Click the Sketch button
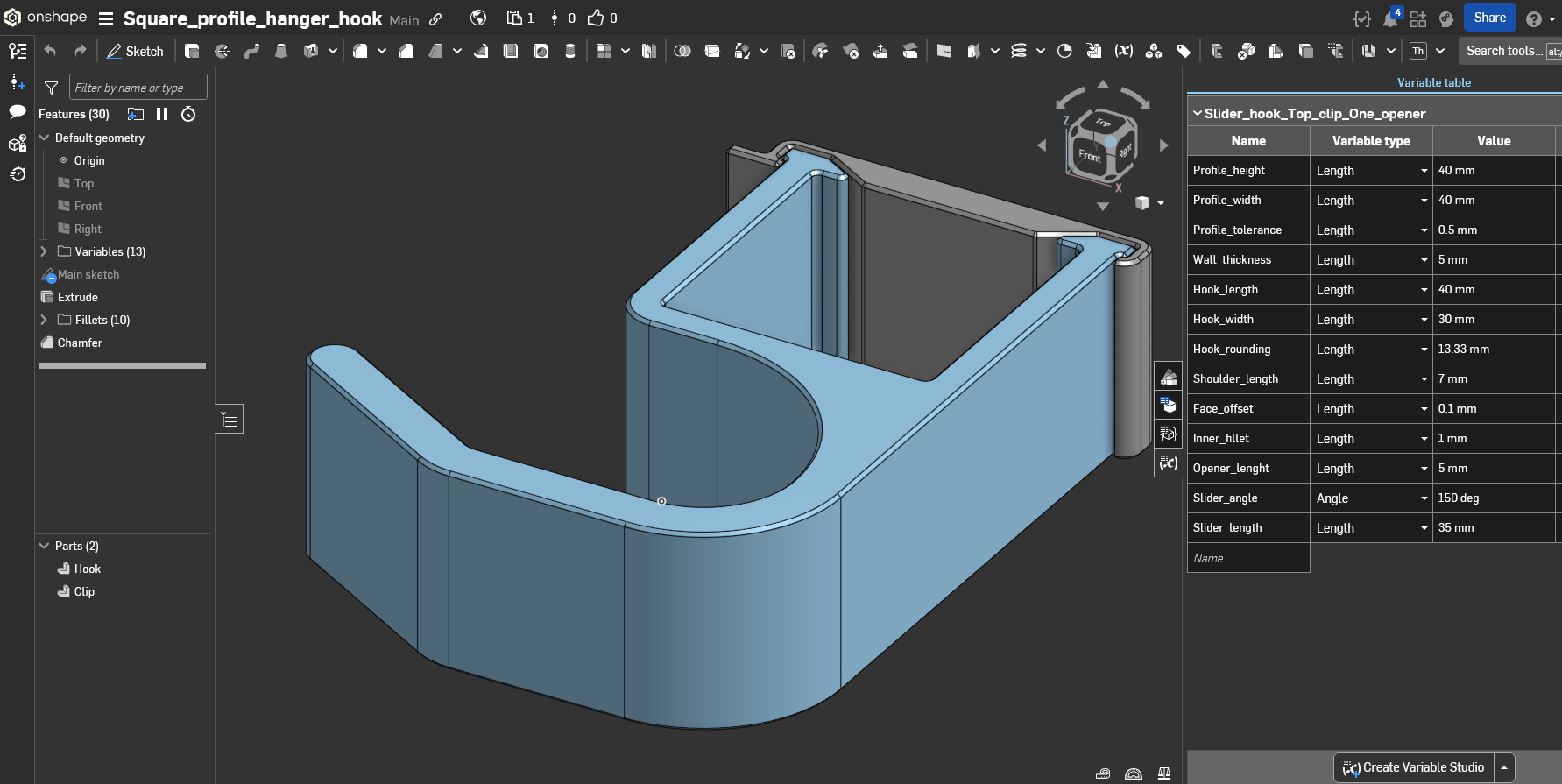The height and width of the screenshot is (784, 1562). coord(135,51)
